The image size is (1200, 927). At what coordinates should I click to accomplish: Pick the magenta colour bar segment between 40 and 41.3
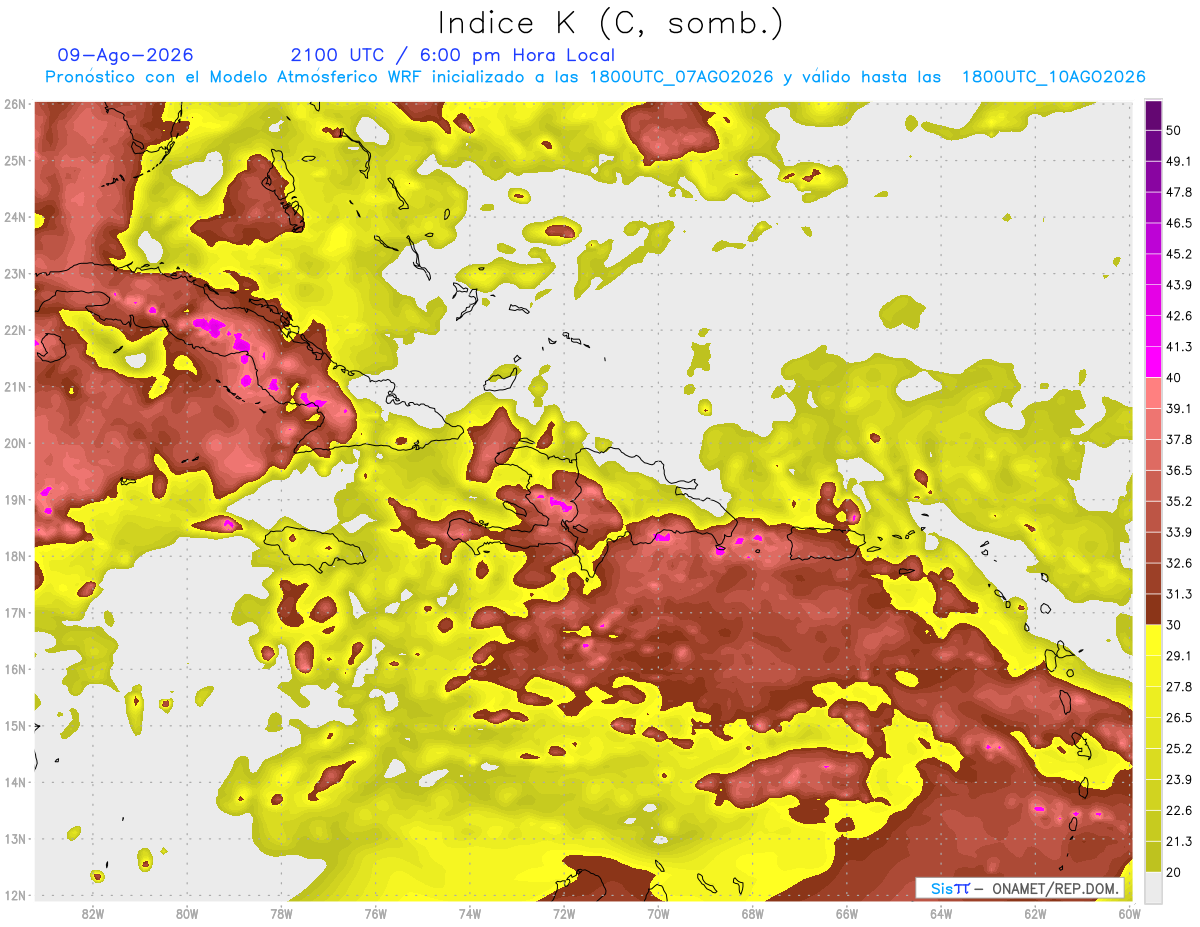(x=1153, y=362)
